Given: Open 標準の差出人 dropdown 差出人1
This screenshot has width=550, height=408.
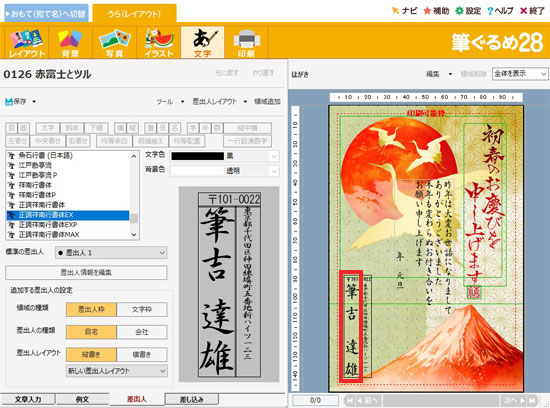Looking at the screenshot, I should click(111, 253).
